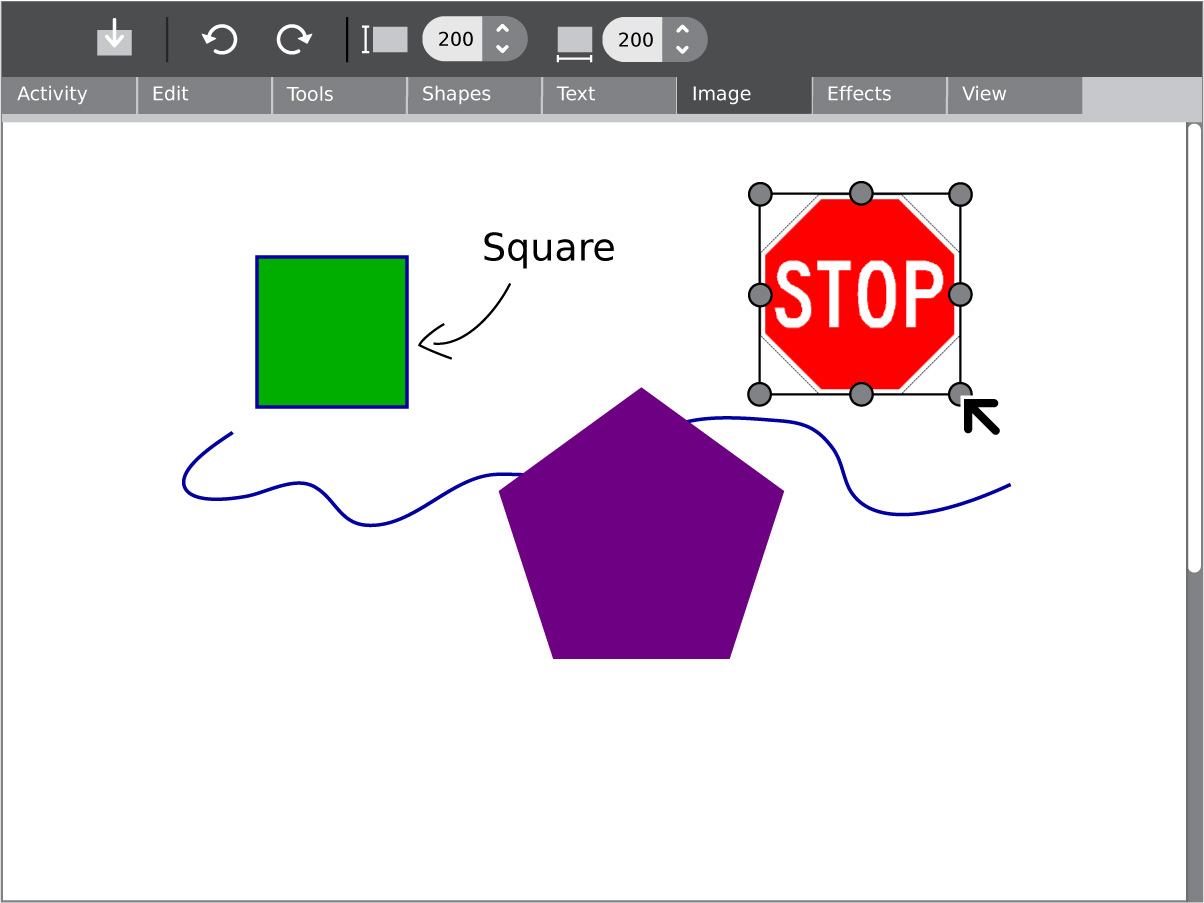This screenshot has width=1204, height=903.
Task: Click the image width icon
Action: 574,41
